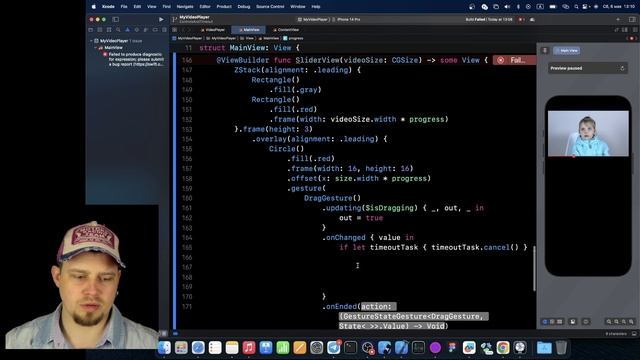Click the jump bar error indicator icon
The image size is (640, 360).
click(631, 38)
